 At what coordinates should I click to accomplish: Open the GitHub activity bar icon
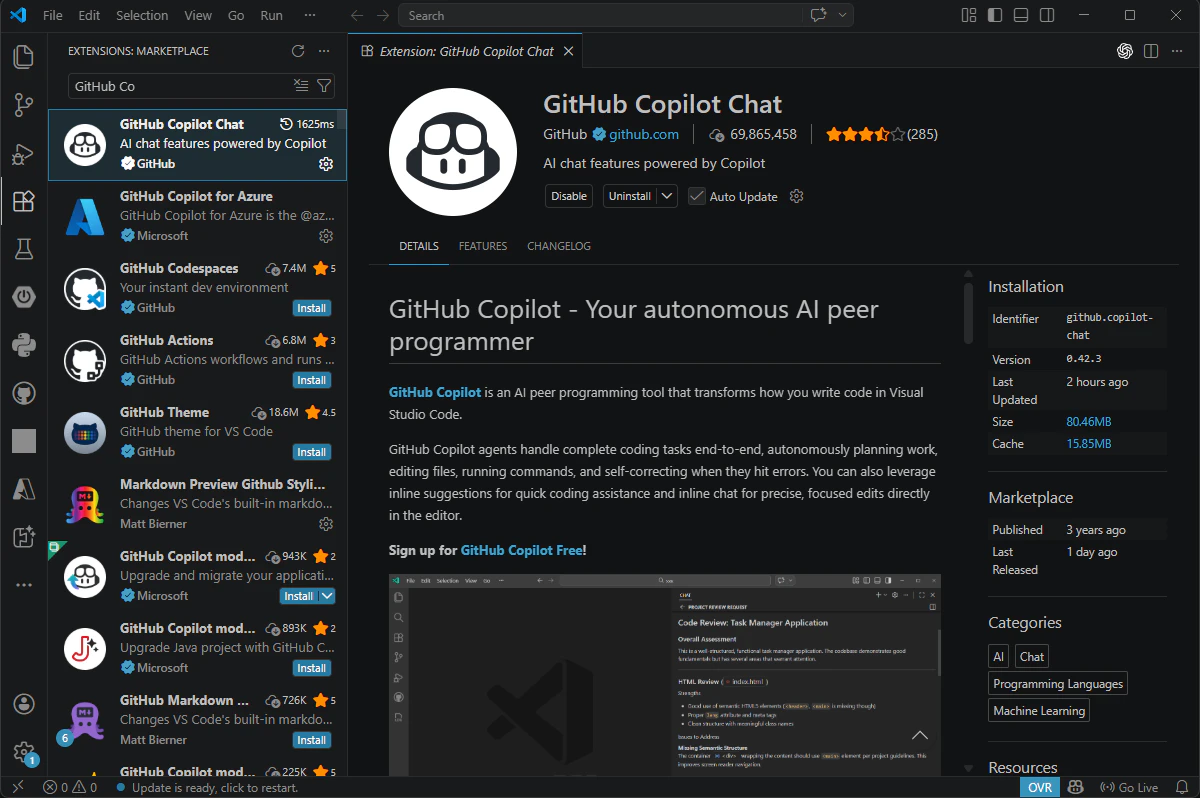coord(23,393)
